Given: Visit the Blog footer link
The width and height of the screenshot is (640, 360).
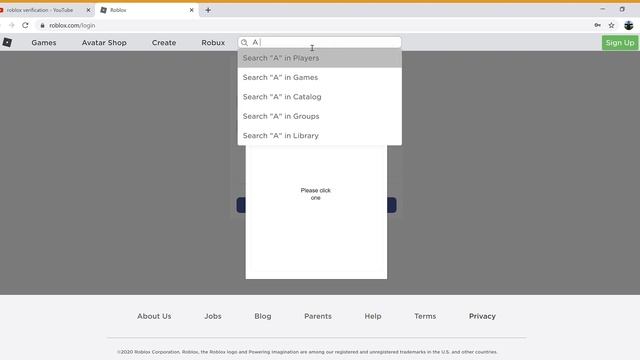Looking at the screenshot, I should pos(262,316).
